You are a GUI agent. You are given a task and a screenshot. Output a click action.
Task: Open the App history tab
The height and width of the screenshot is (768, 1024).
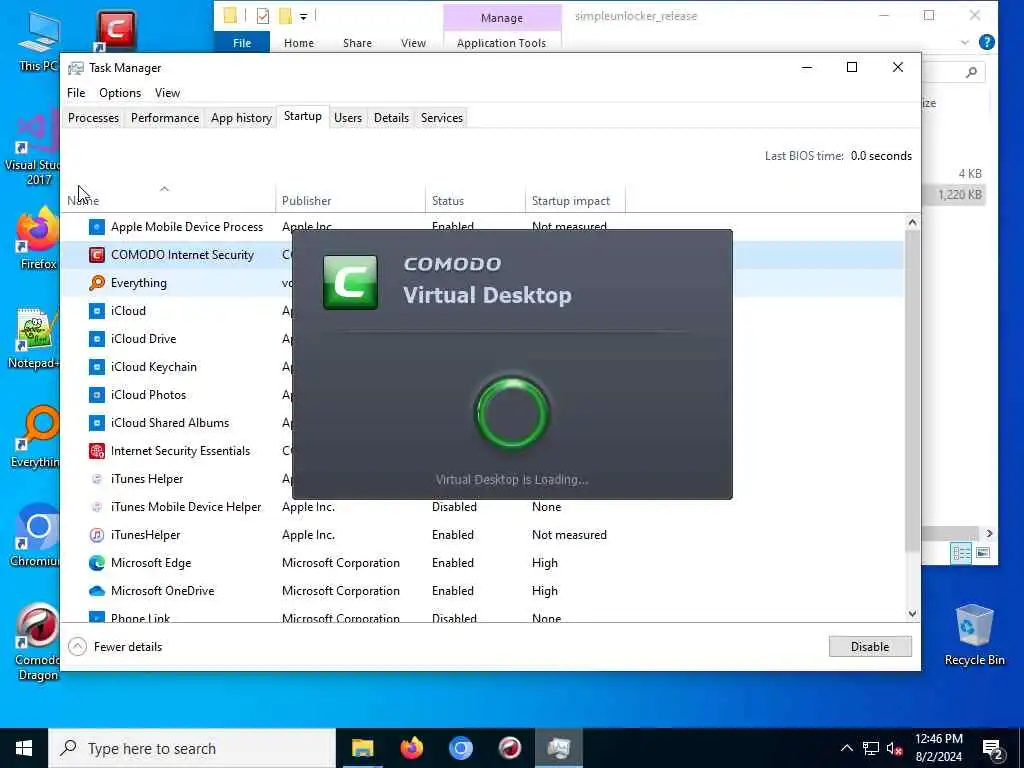tap(241, 118)
